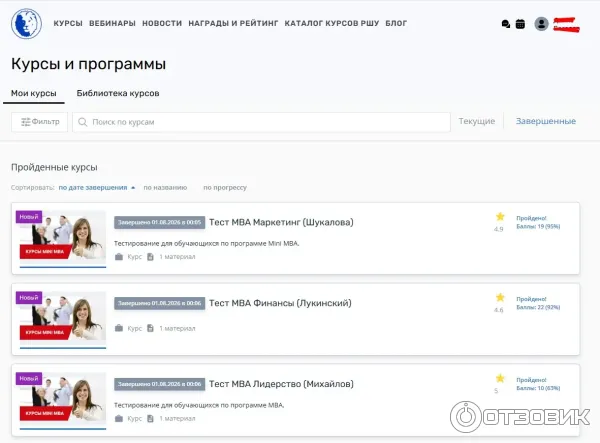
Task: Switch to Библиотека курсов tab
Action: coord(118,93)
